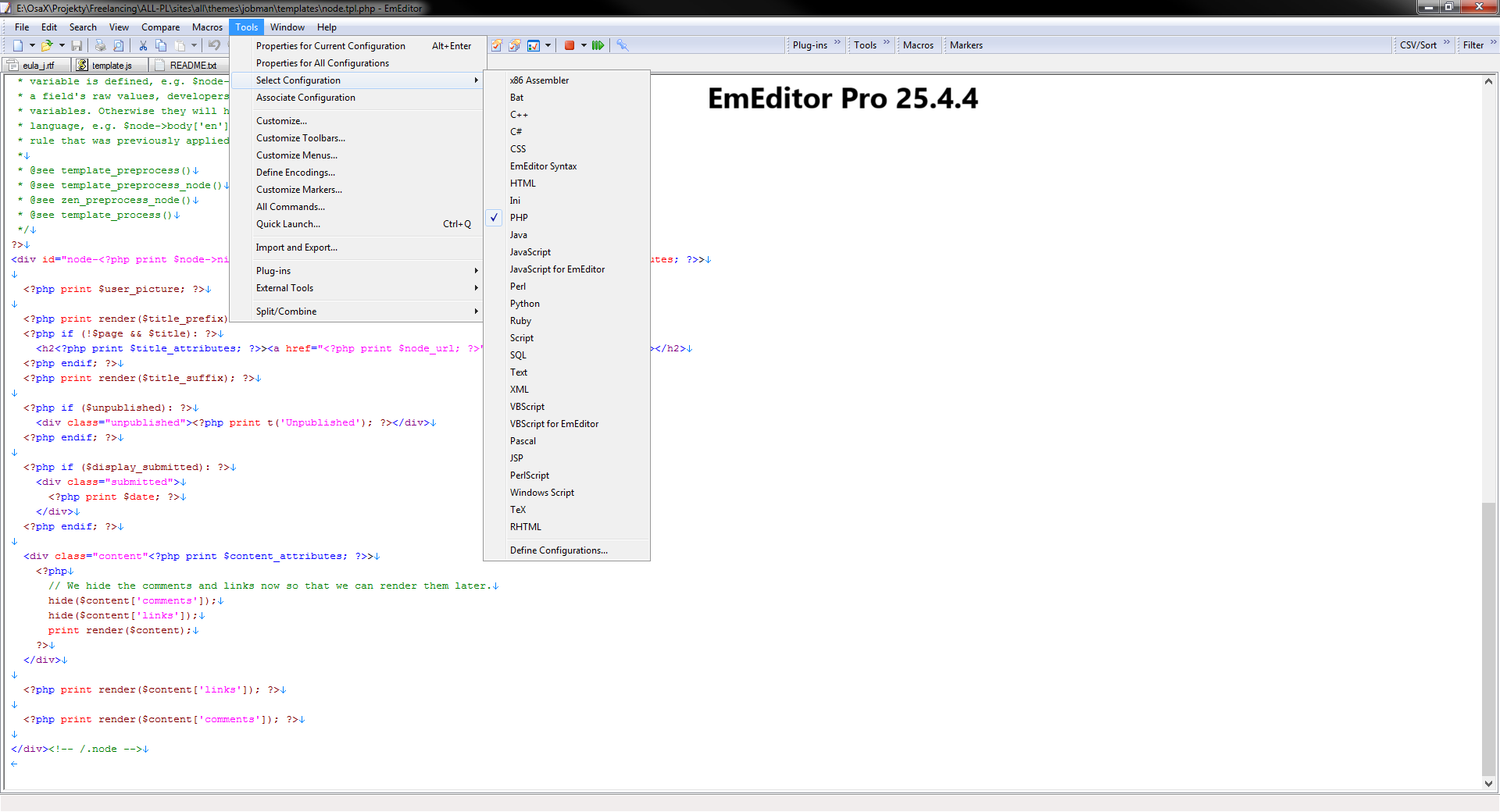Choose Define Configurations at the submenu bottom
This screenshot has width=1500, height=812.
[559, 550]
